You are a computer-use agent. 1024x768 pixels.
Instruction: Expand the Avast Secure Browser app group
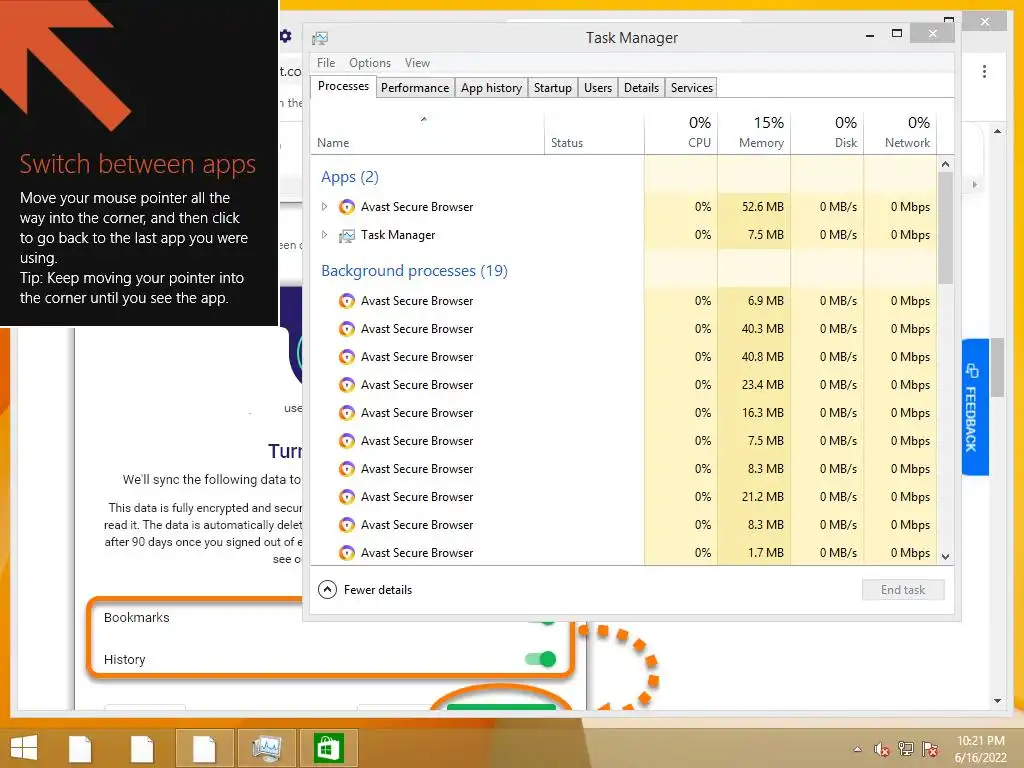(x=325, y=207)
